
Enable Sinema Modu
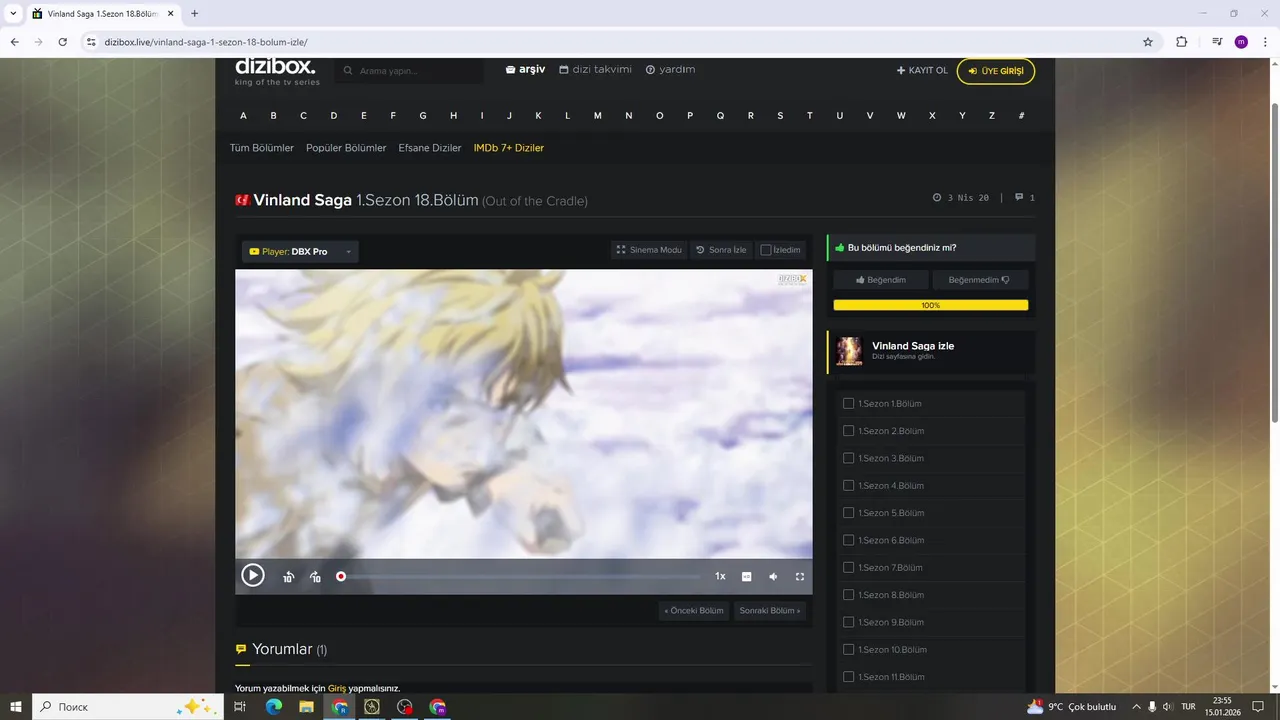649,250
